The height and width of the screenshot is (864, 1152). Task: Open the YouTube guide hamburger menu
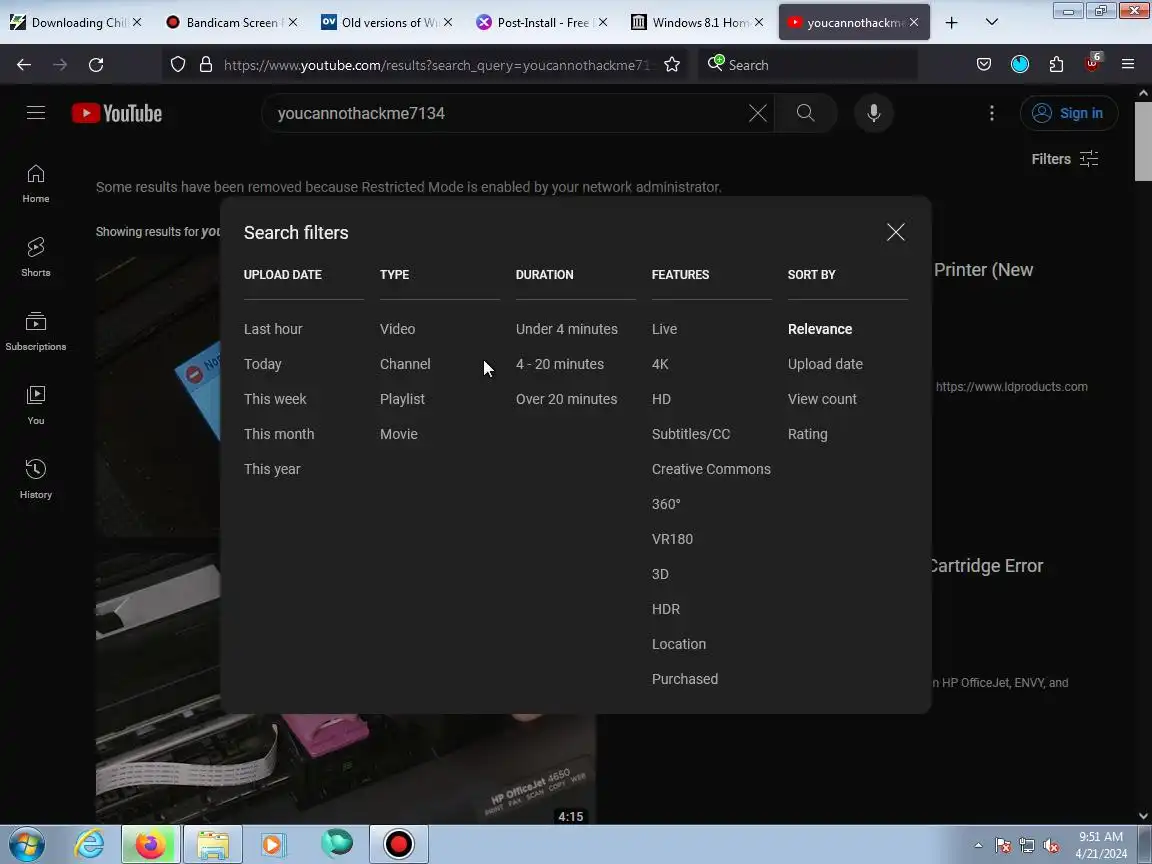pyautogui.click(x=36, y=112)
